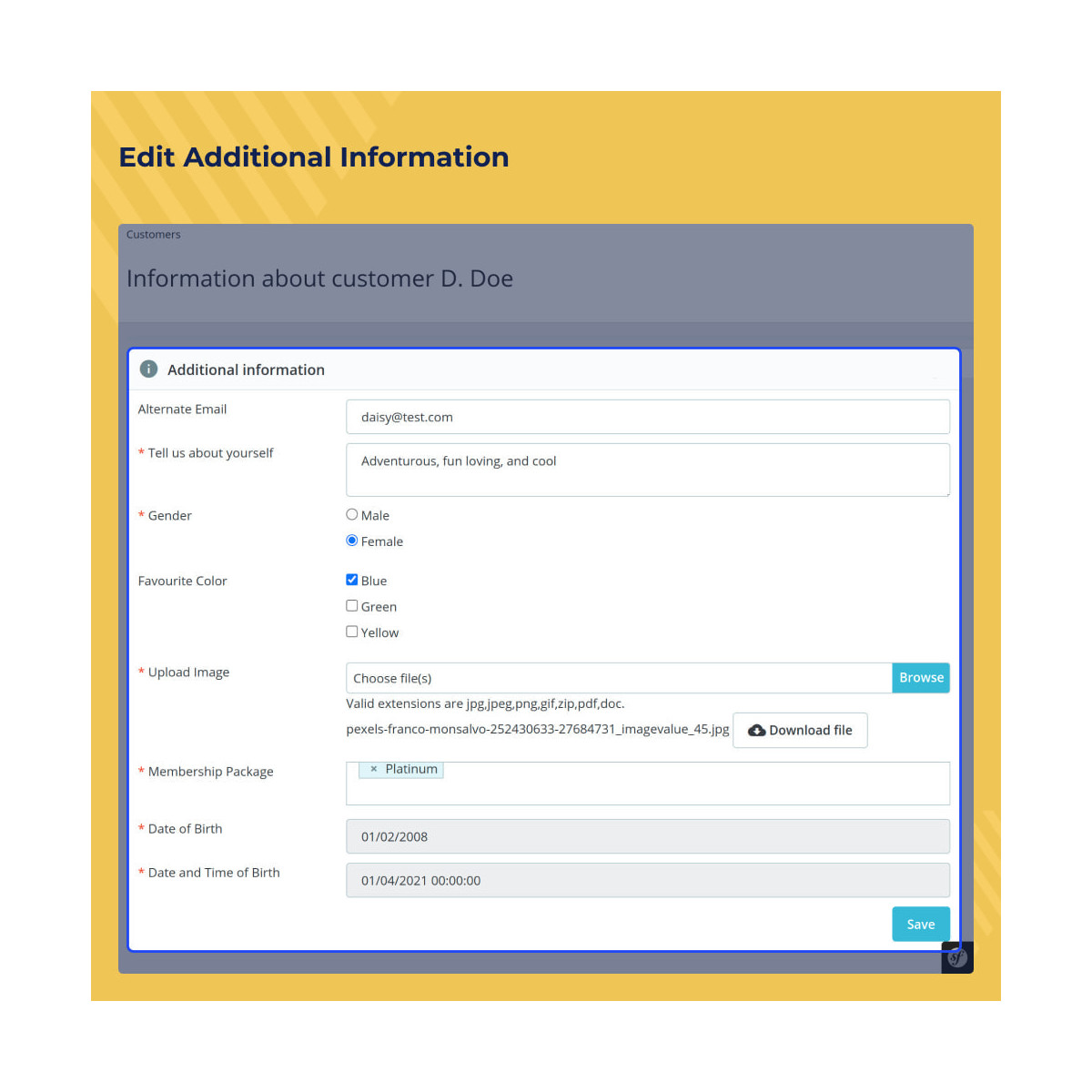The width and height of the screenshot is (1092, 1092).
Task: Open the Date and Time of Birth picker
Action: pos(648,880)
